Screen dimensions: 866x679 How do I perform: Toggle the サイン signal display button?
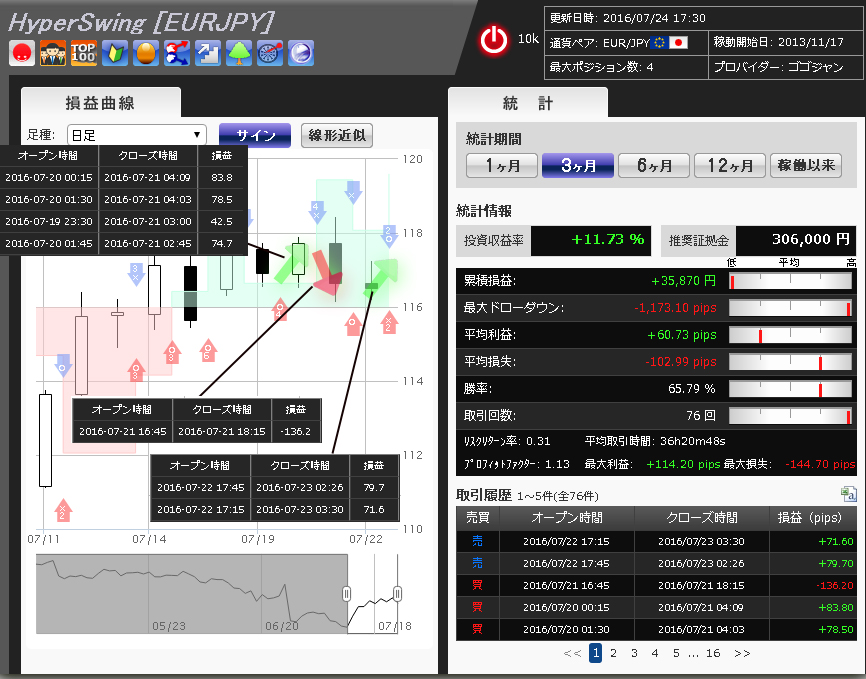(x=255, y=135)
